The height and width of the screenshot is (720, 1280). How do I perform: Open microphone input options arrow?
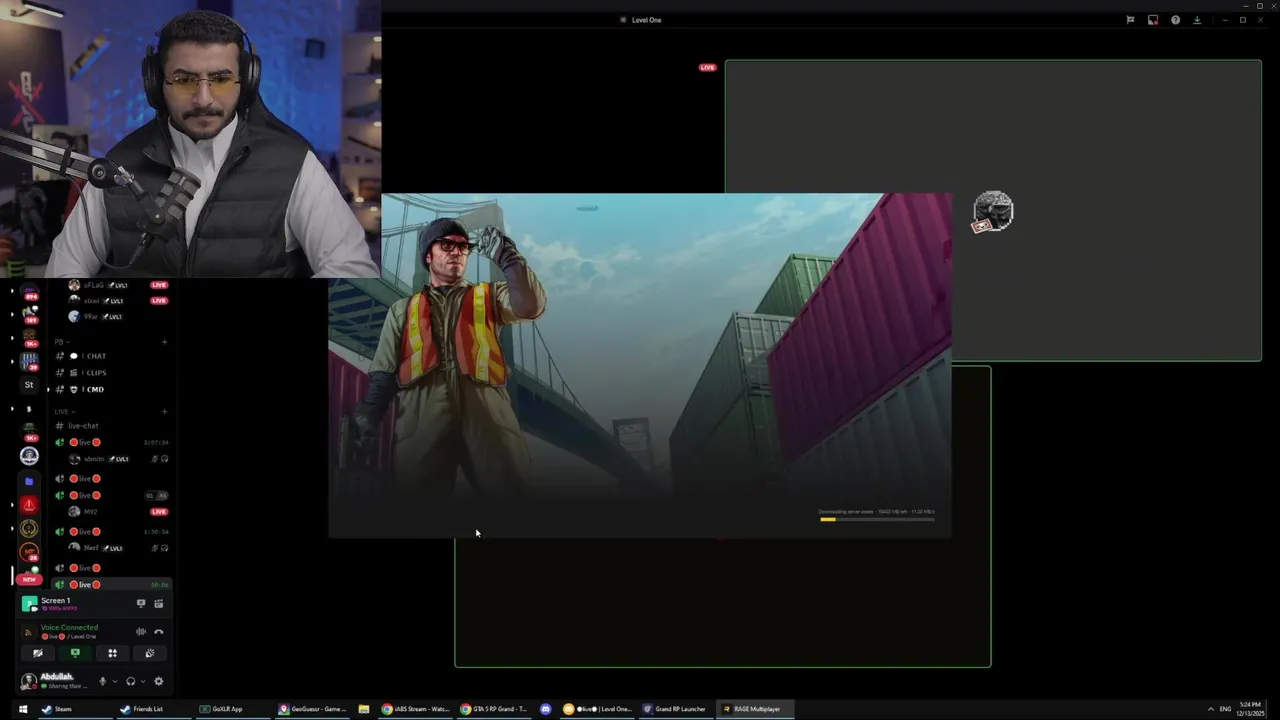pos(114,681)
